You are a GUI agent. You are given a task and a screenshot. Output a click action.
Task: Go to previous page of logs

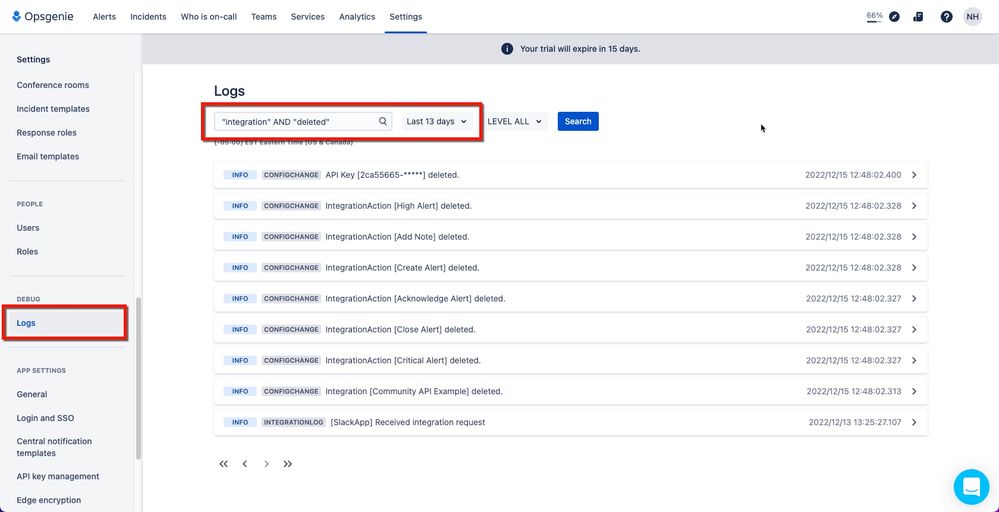click(x=245, y=464)
